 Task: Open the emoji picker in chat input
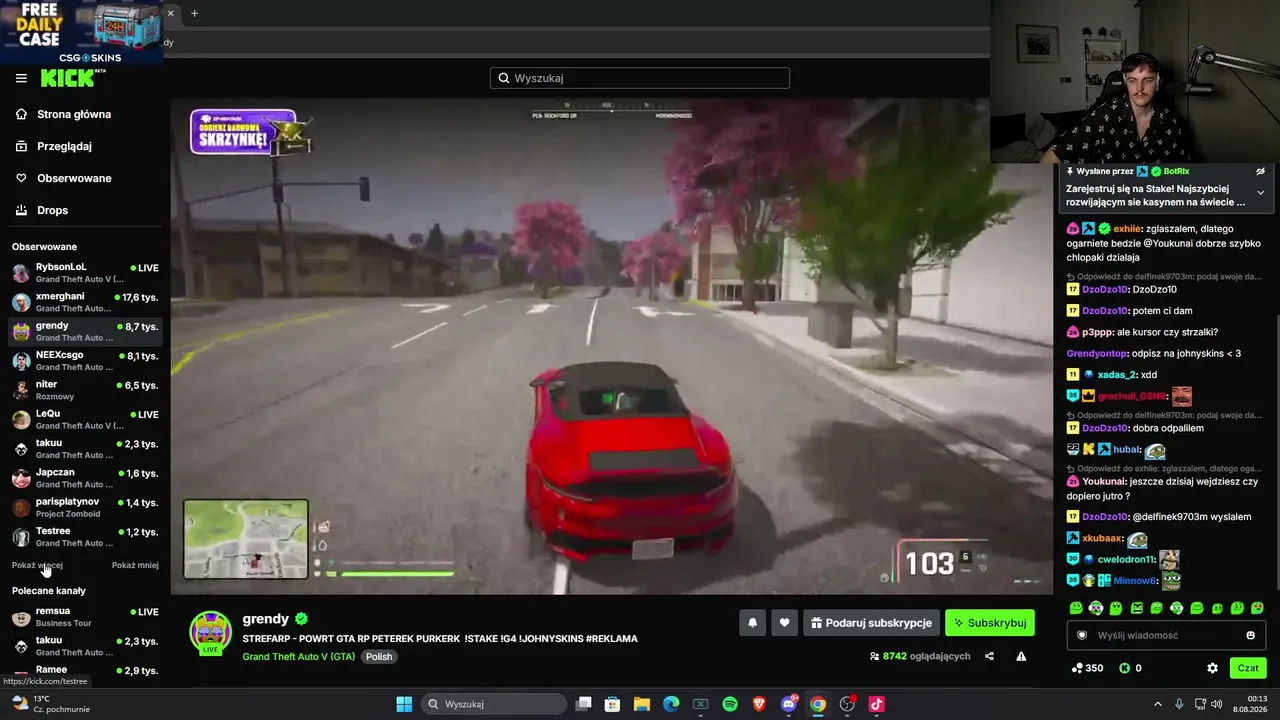(x=1250, y=635)
